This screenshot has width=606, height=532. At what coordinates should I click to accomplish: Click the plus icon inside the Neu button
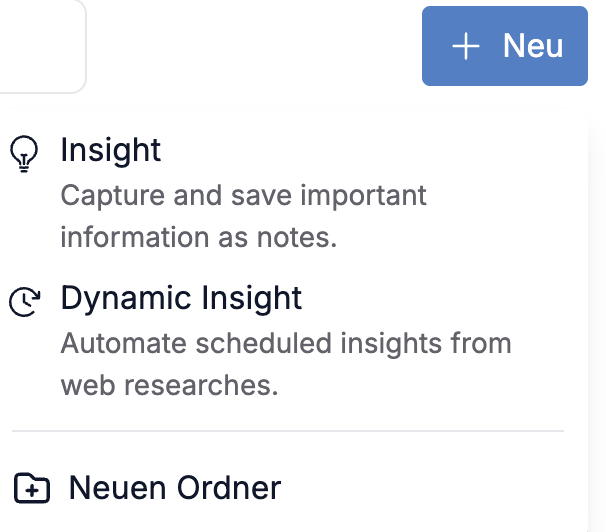click(x=466, y=46)
